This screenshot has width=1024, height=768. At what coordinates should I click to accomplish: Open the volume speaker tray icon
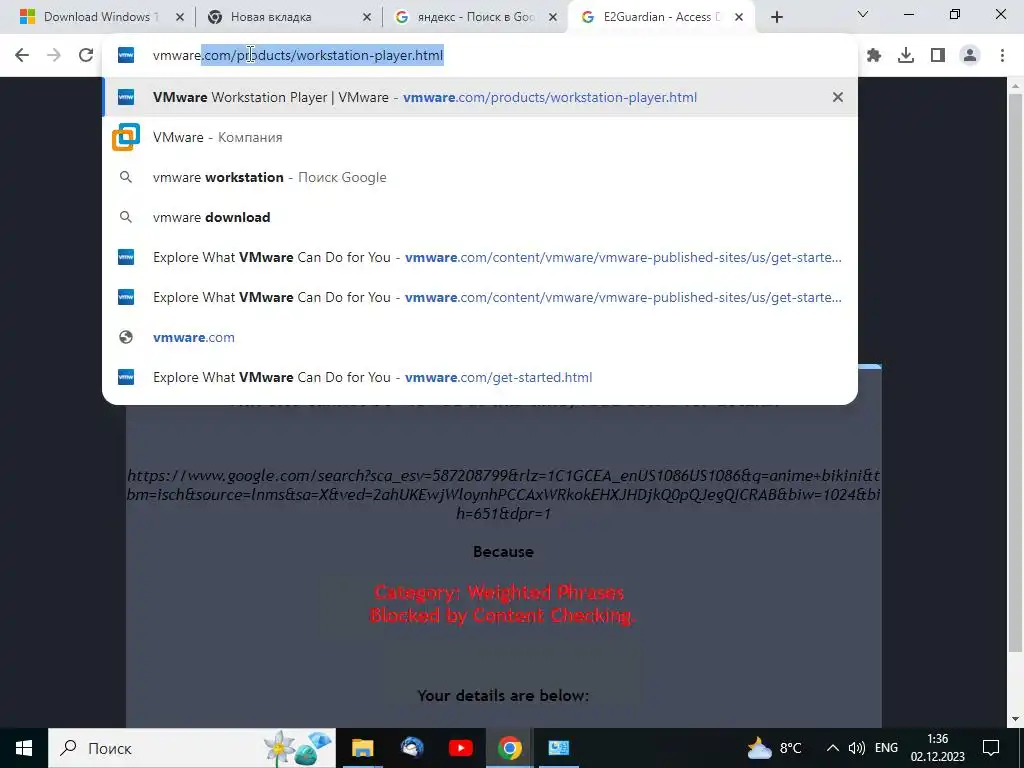tap(856, 748)
